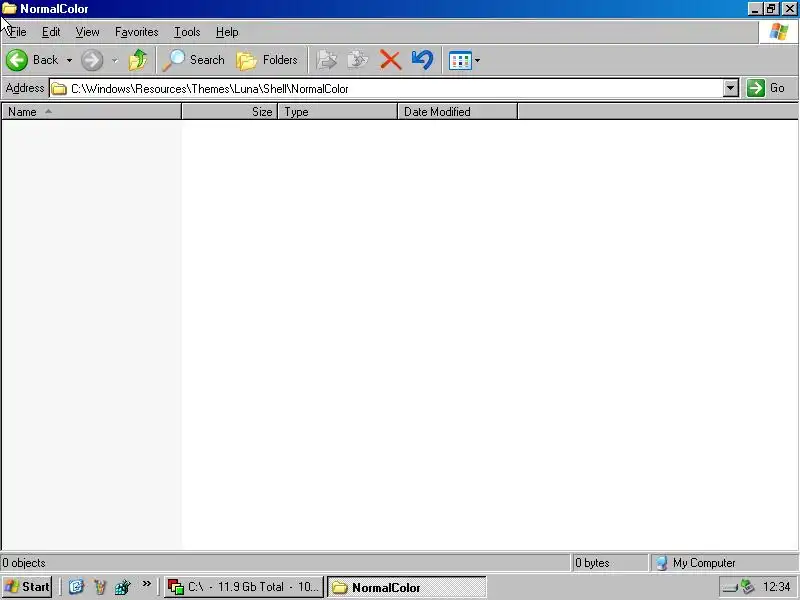Switch to the C:\ 11.9 Gb Total taskbar window
This screenshot has height=600, width=800.
pyautogui.click(x=244, y=587)
